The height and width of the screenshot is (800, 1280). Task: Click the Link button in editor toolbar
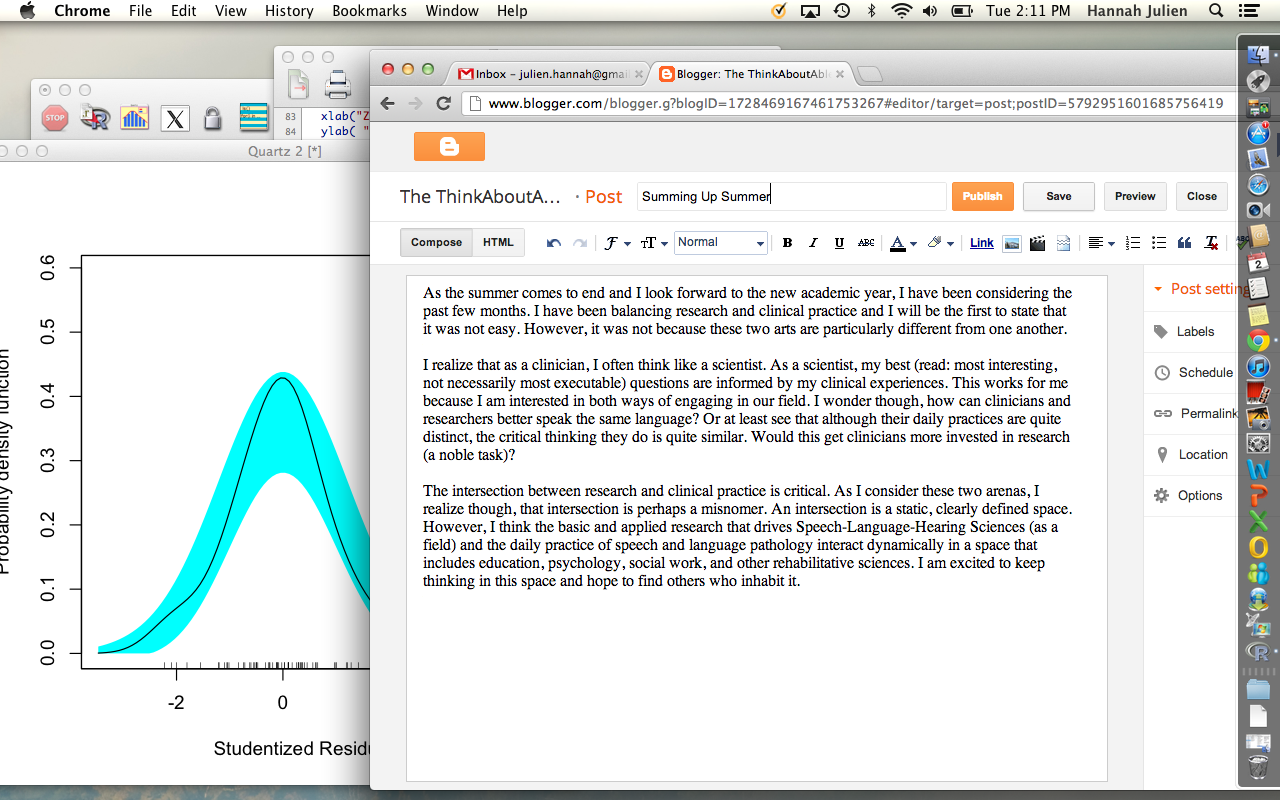point(982,243)
